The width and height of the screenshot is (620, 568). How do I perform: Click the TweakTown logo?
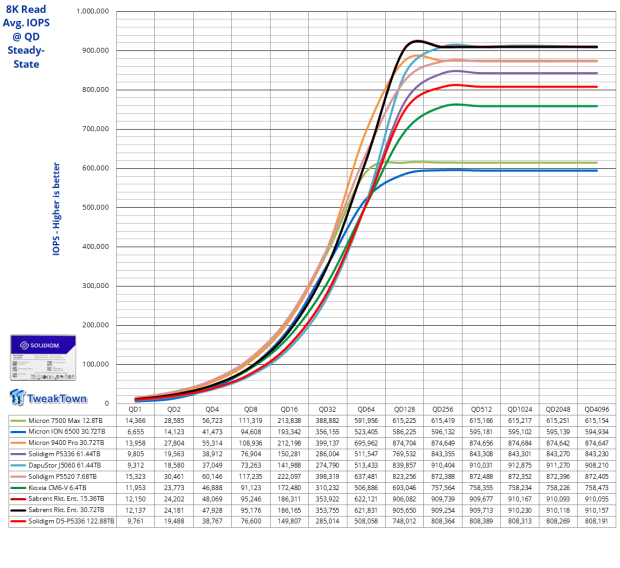(48, 397)
